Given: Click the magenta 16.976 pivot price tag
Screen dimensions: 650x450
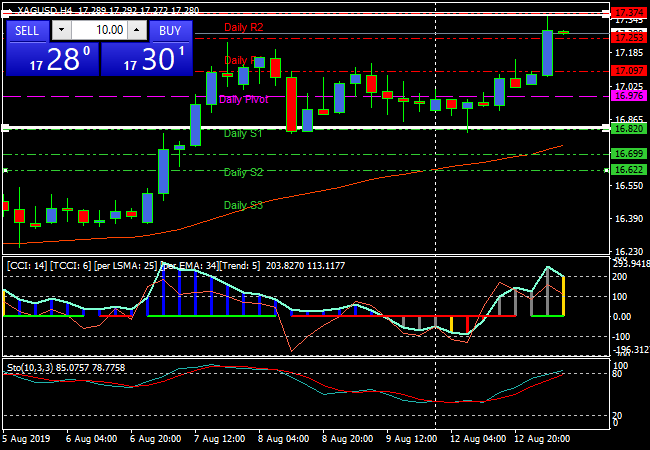Looking at the screenshot, I should point(629,96).
